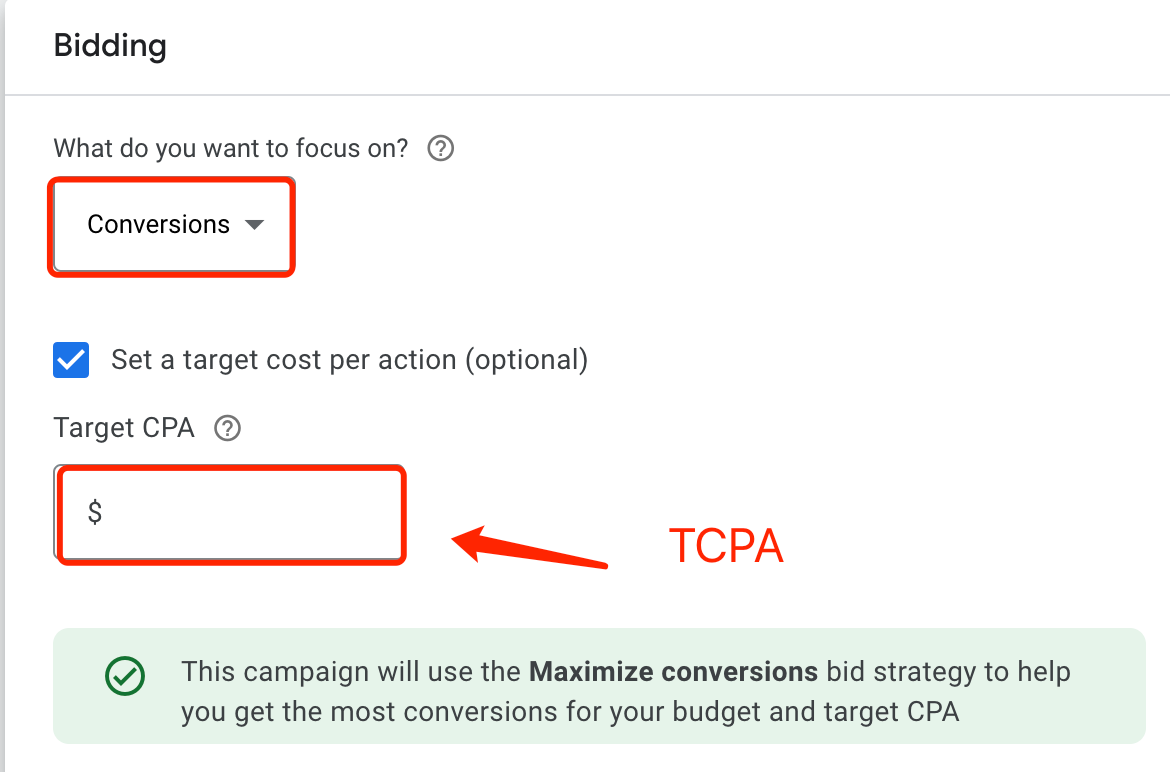Disable the optional target CPA checkbox
Screen dimensions: 1170x772
click(69, 359)
